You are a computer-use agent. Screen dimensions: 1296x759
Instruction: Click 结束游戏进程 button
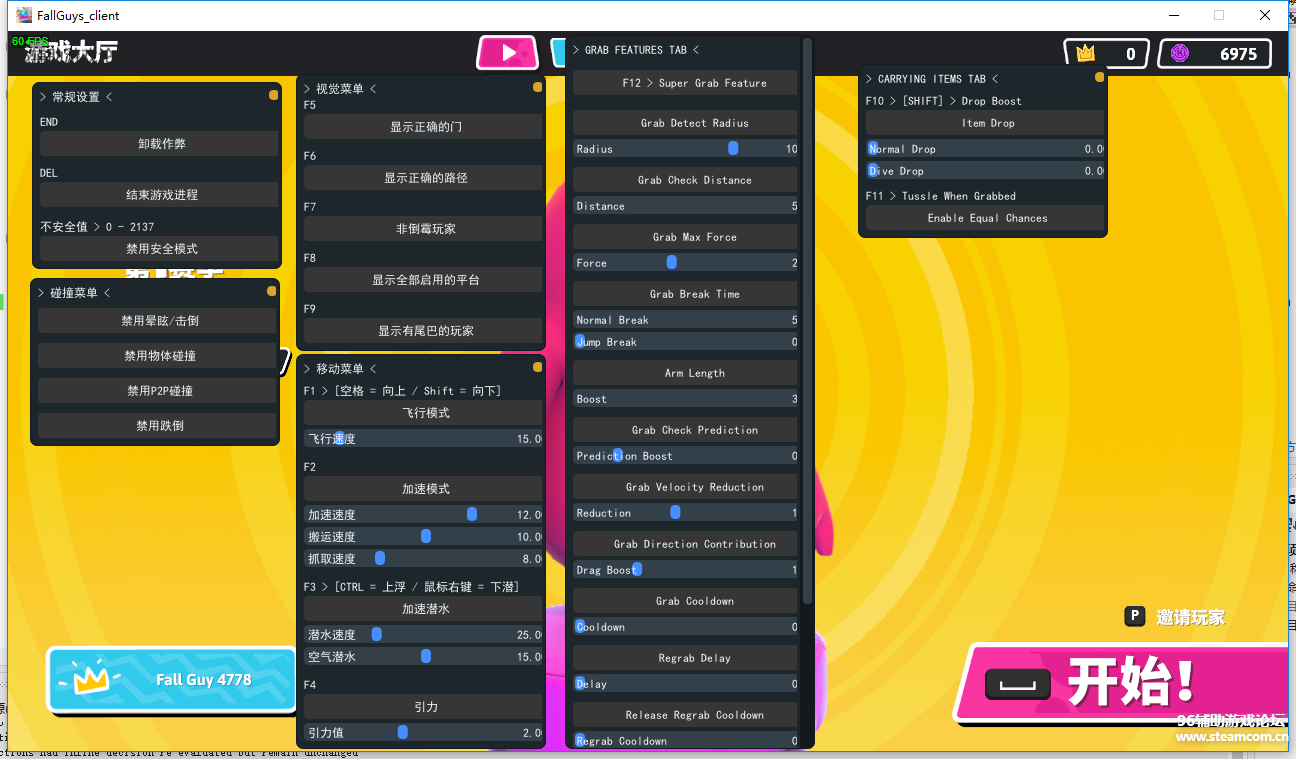pos(159,195)
